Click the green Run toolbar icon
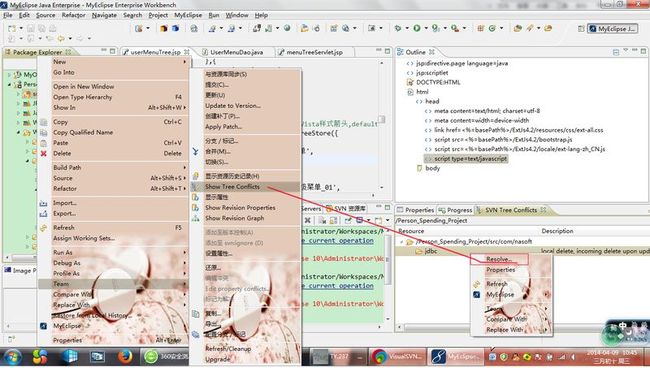The image size is (650, 368). coord(417,28)
